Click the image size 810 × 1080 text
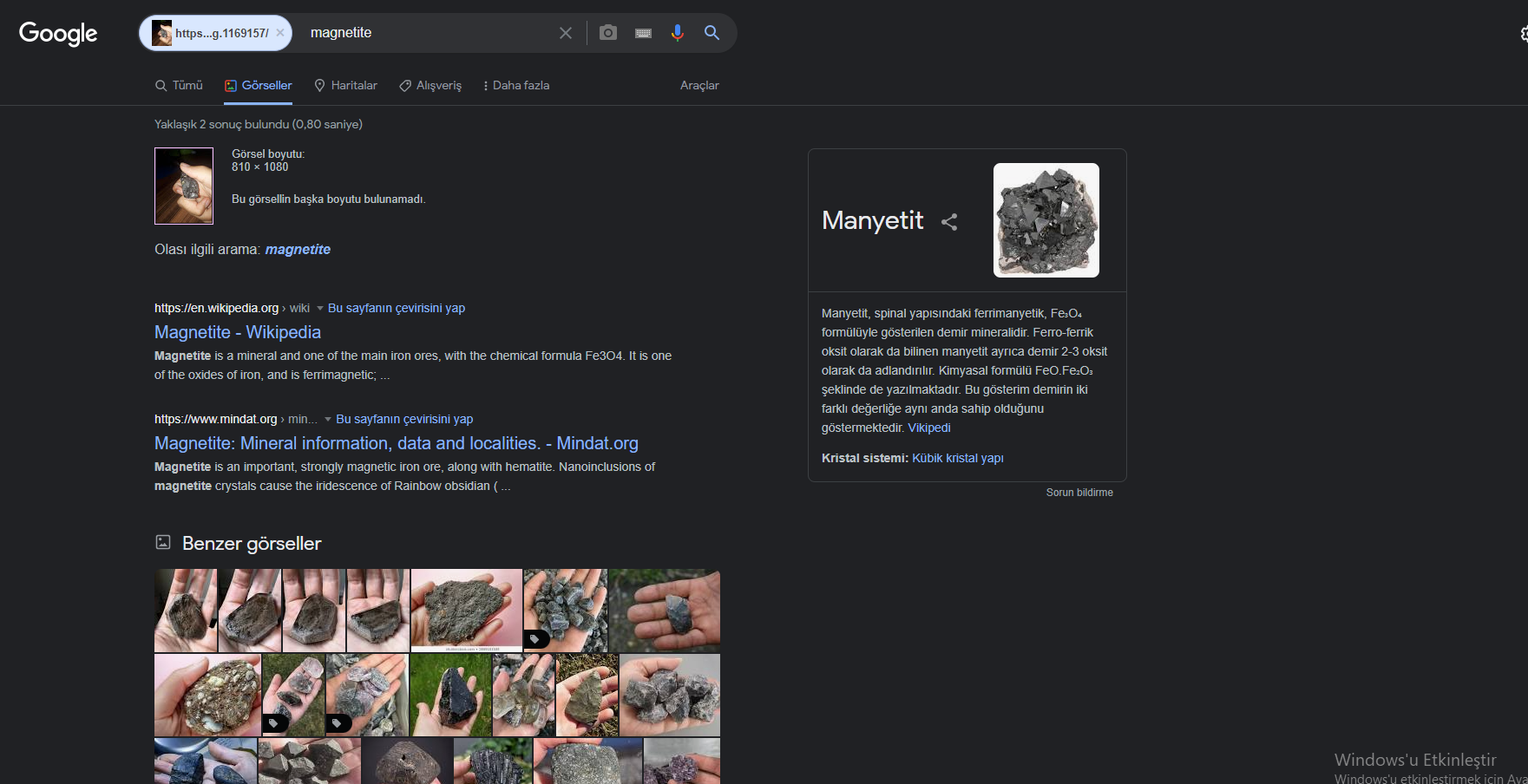This screenshot has width=1528, height=784. [x=260, y=167]
